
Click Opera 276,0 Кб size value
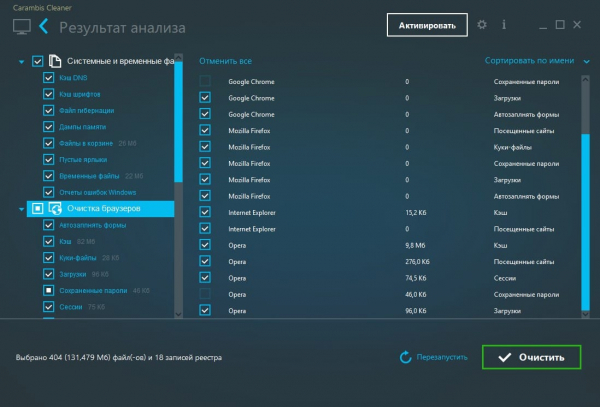pyautogui.click(x=417, y=262)
